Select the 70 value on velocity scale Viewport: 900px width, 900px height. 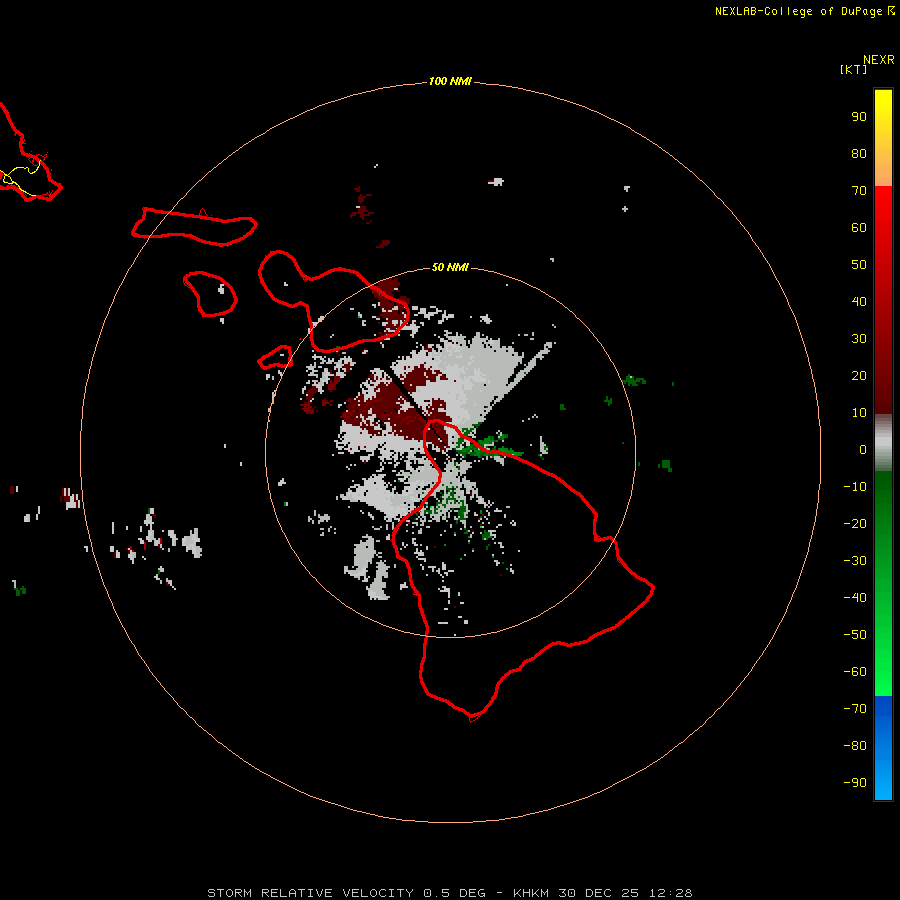coord(859,191)
